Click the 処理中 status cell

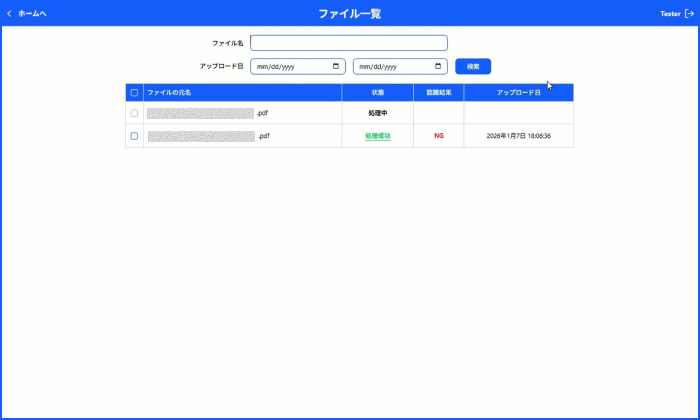click(x=378, y=113)
